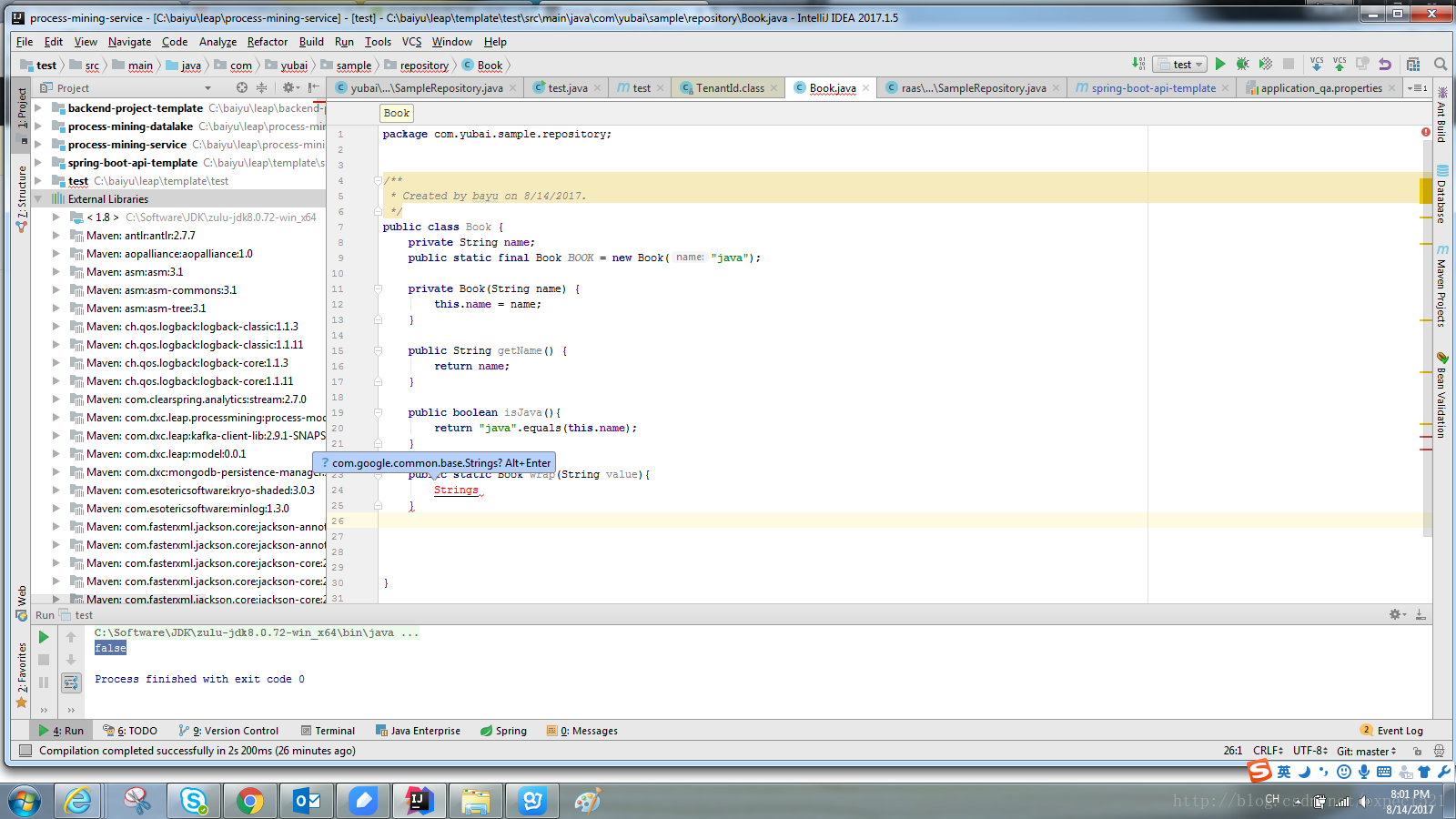The height and width of the screenshot is (819, 1456).
Task: Open 9: Version Control tool window
Action: click(x=229, y=730)
